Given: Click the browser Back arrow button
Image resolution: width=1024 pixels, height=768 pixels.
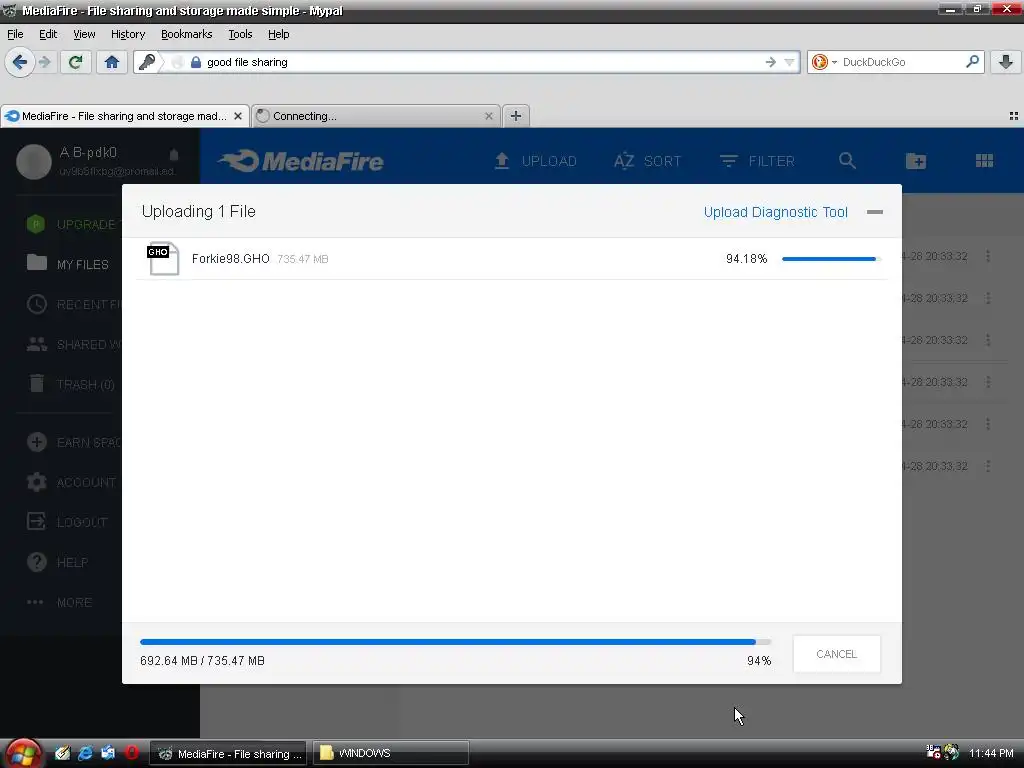Looking at the screenshot, I should (20, 62).
